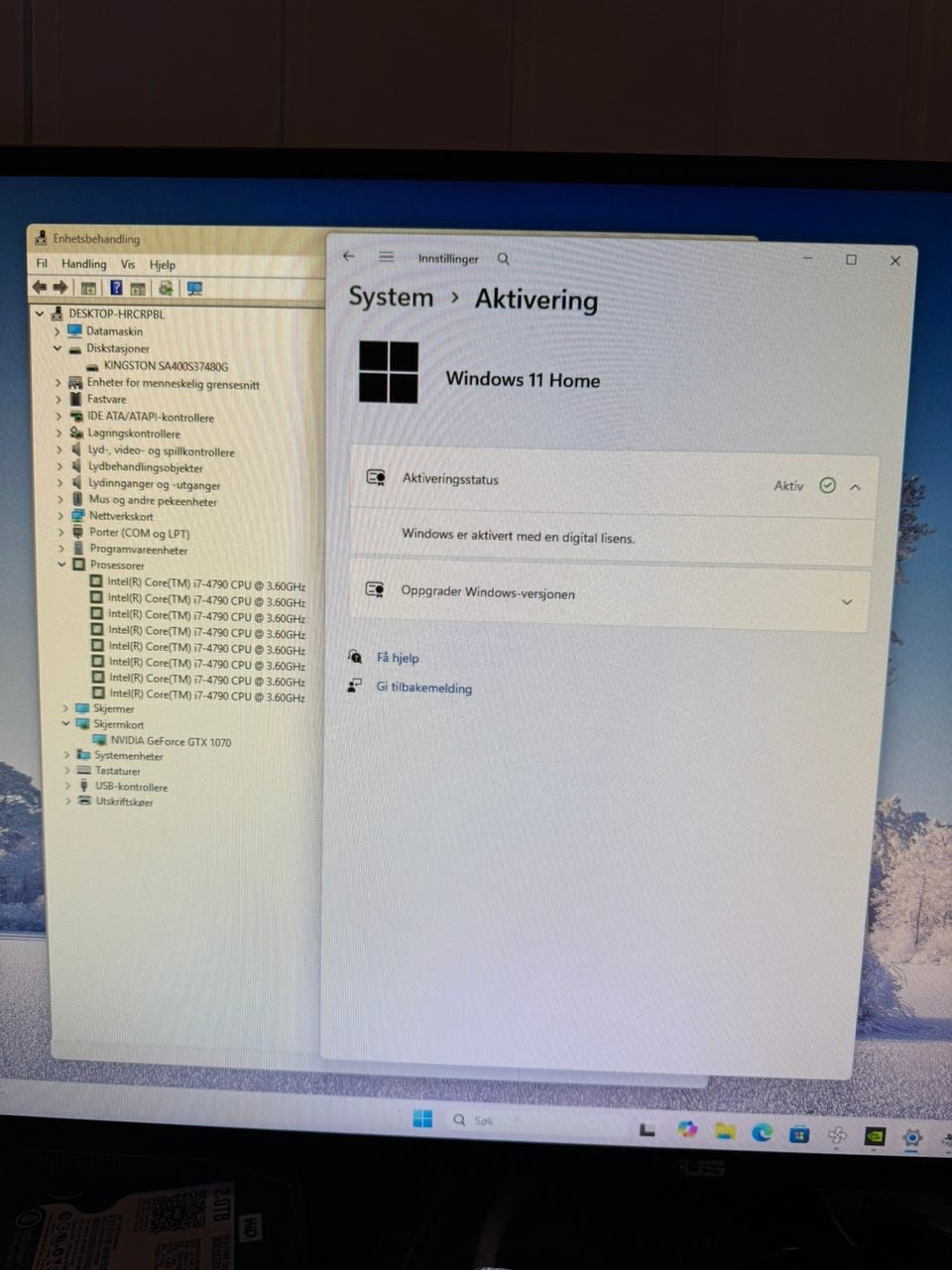
Task: Select Tastaturer in device tree
Action: click(x=118, y=771)
